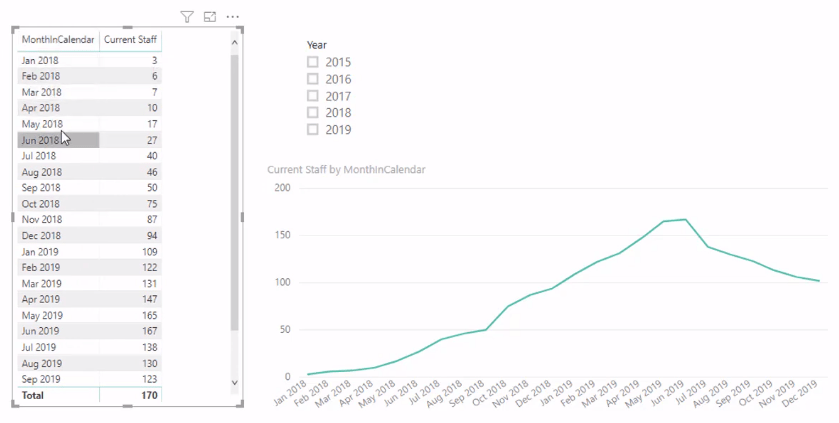The width and height of the screenshot is (839, 423).
Task: Click the Jun 2019 x-axis label
Action: [x=670, y=393]
